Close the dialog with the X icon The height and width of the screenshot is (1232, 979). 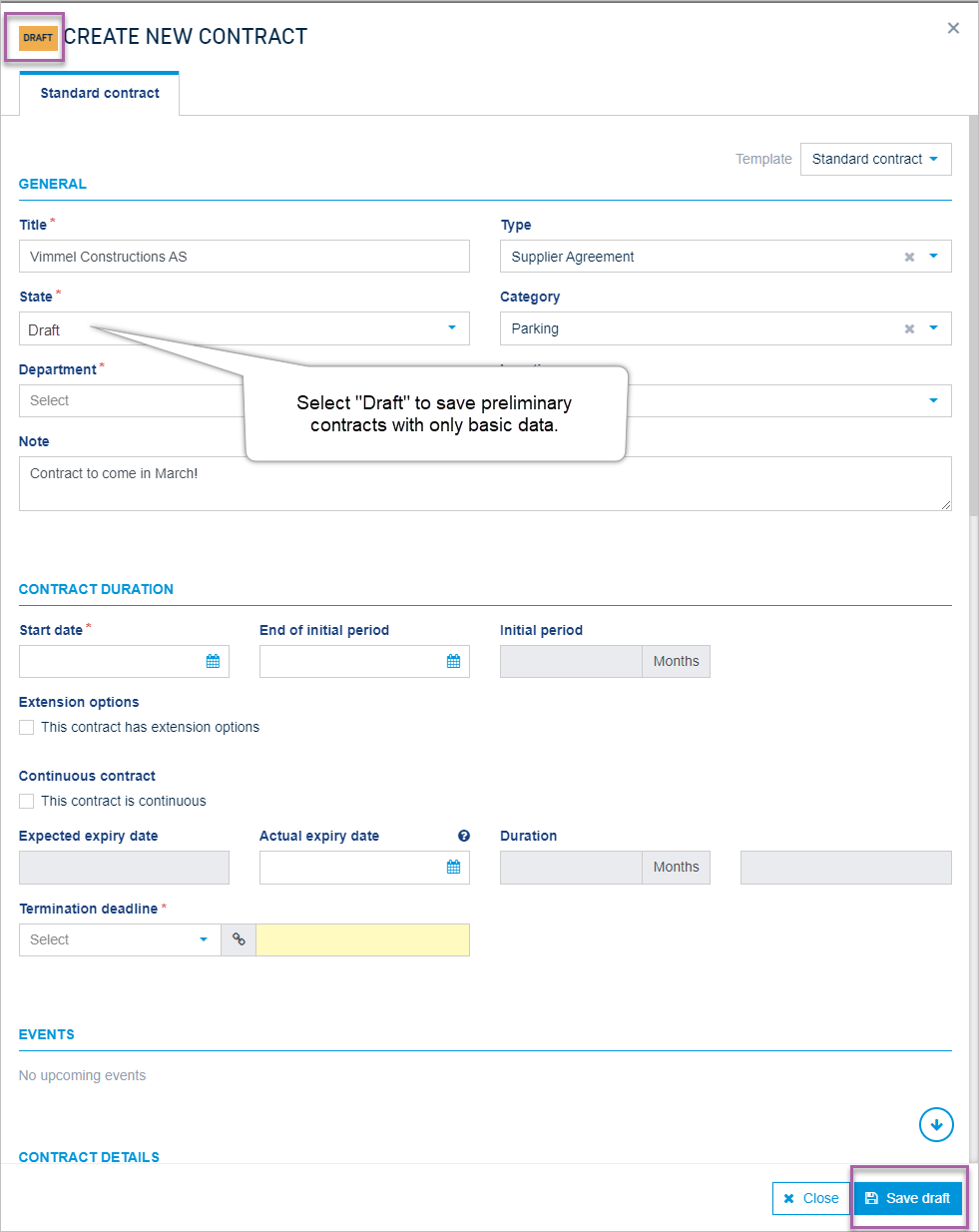pyautogui.click(x=953, y=28)
